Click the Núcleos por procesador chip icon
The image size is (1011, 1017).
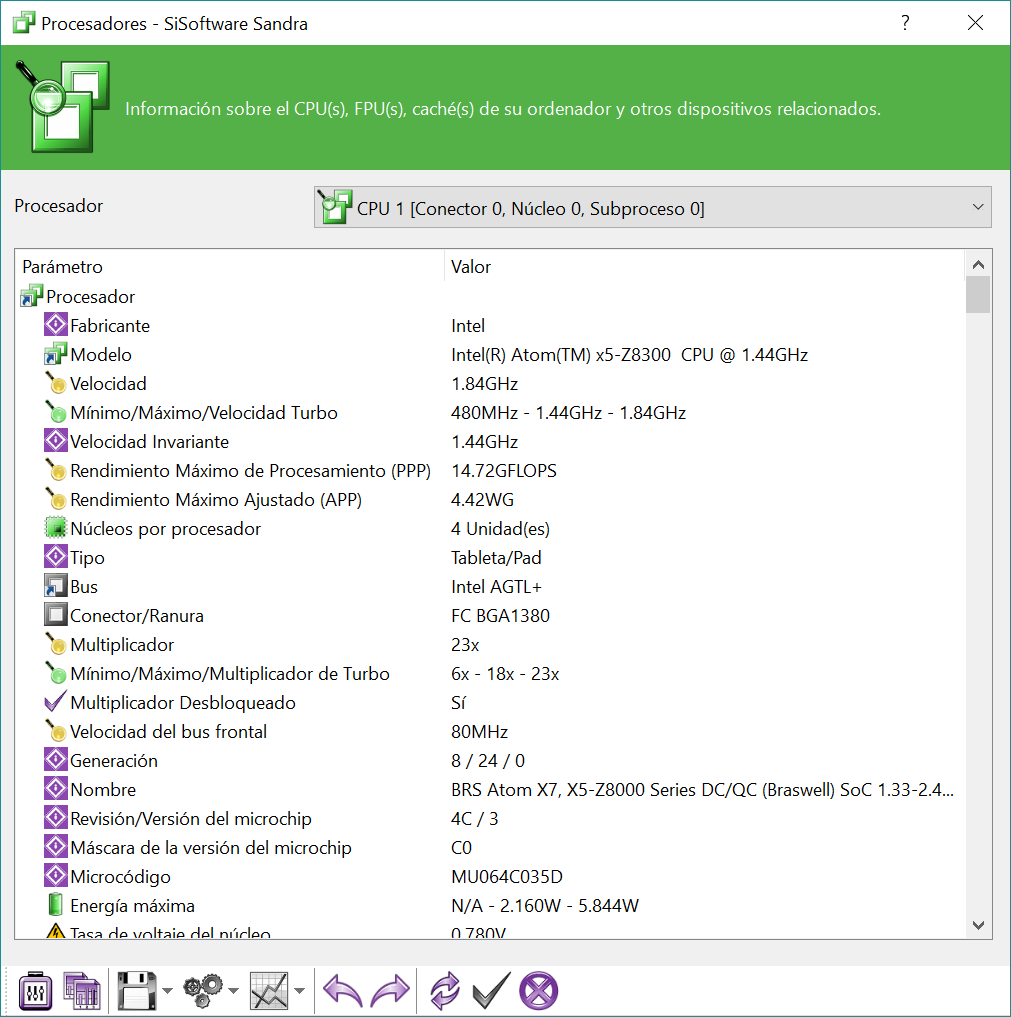(56, 527)
